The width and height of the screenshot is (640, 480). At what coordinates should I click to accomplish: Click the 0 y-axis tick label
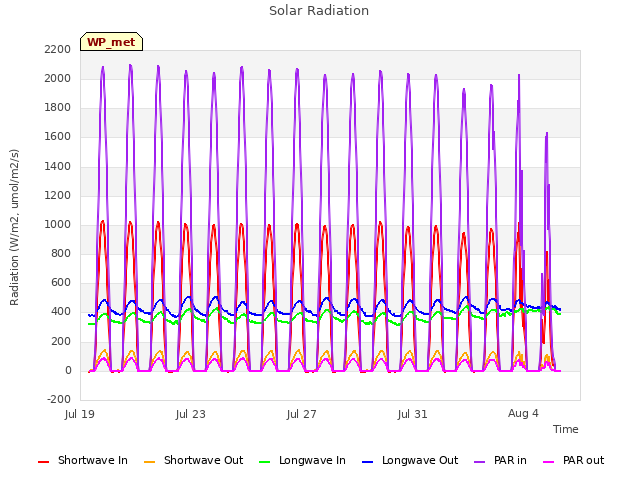click(x=68, y=370)
